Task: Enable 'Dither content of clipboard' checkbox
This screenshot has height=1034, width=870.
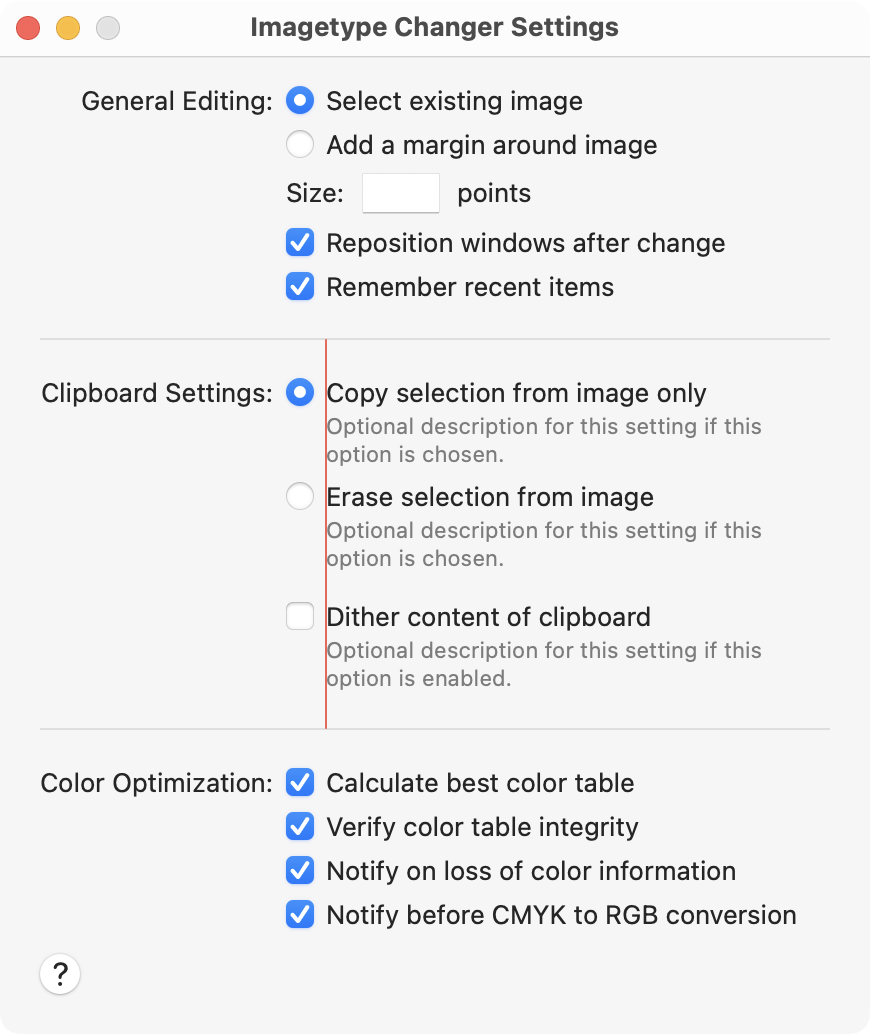Action: click(x=300, y=617)
